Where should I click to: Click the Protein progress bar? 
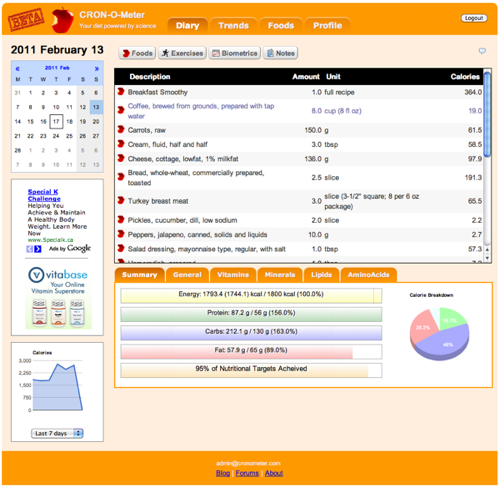[251, 314]
